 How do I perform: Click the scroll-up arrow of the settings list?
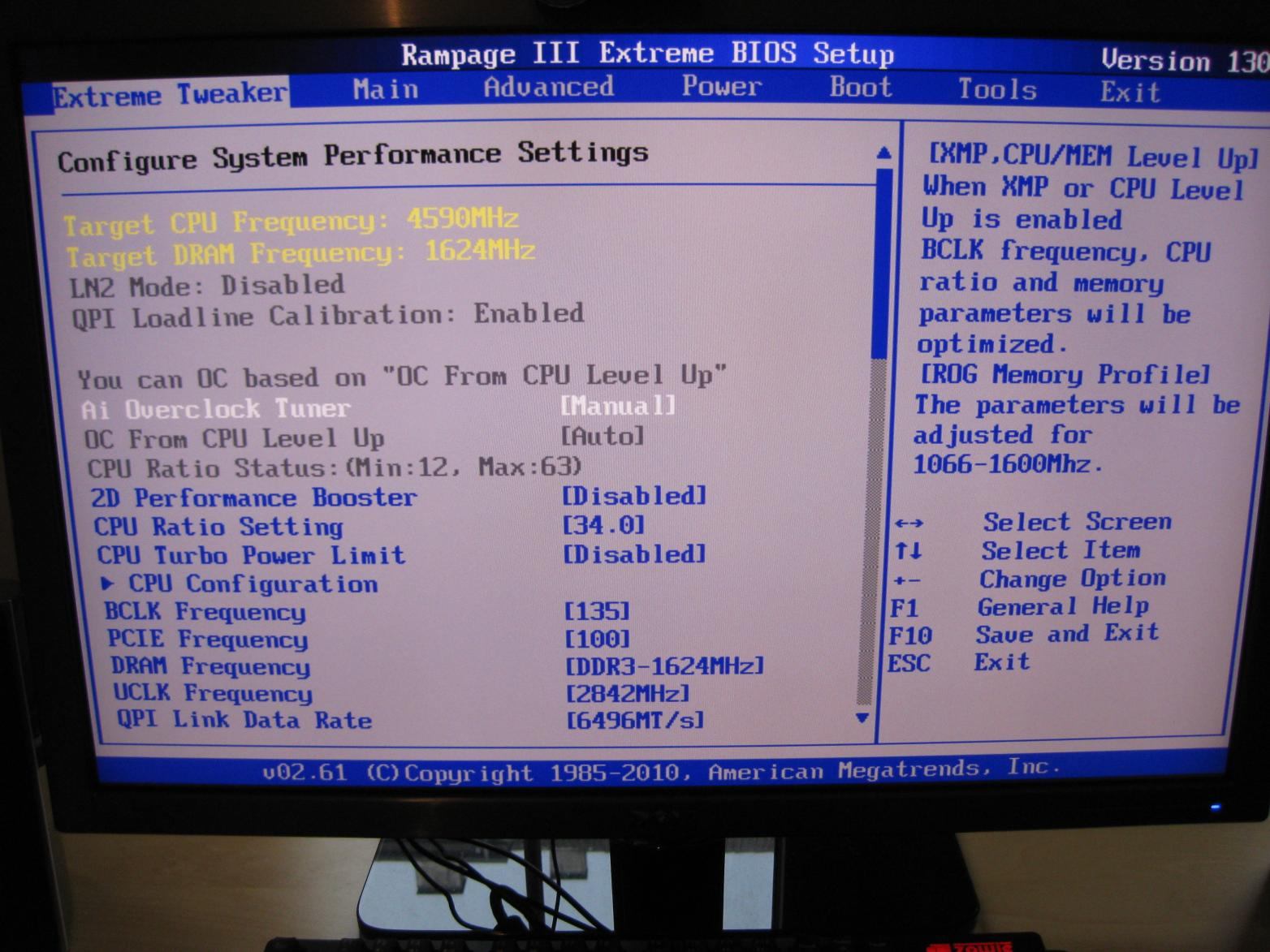pos(883,153)
